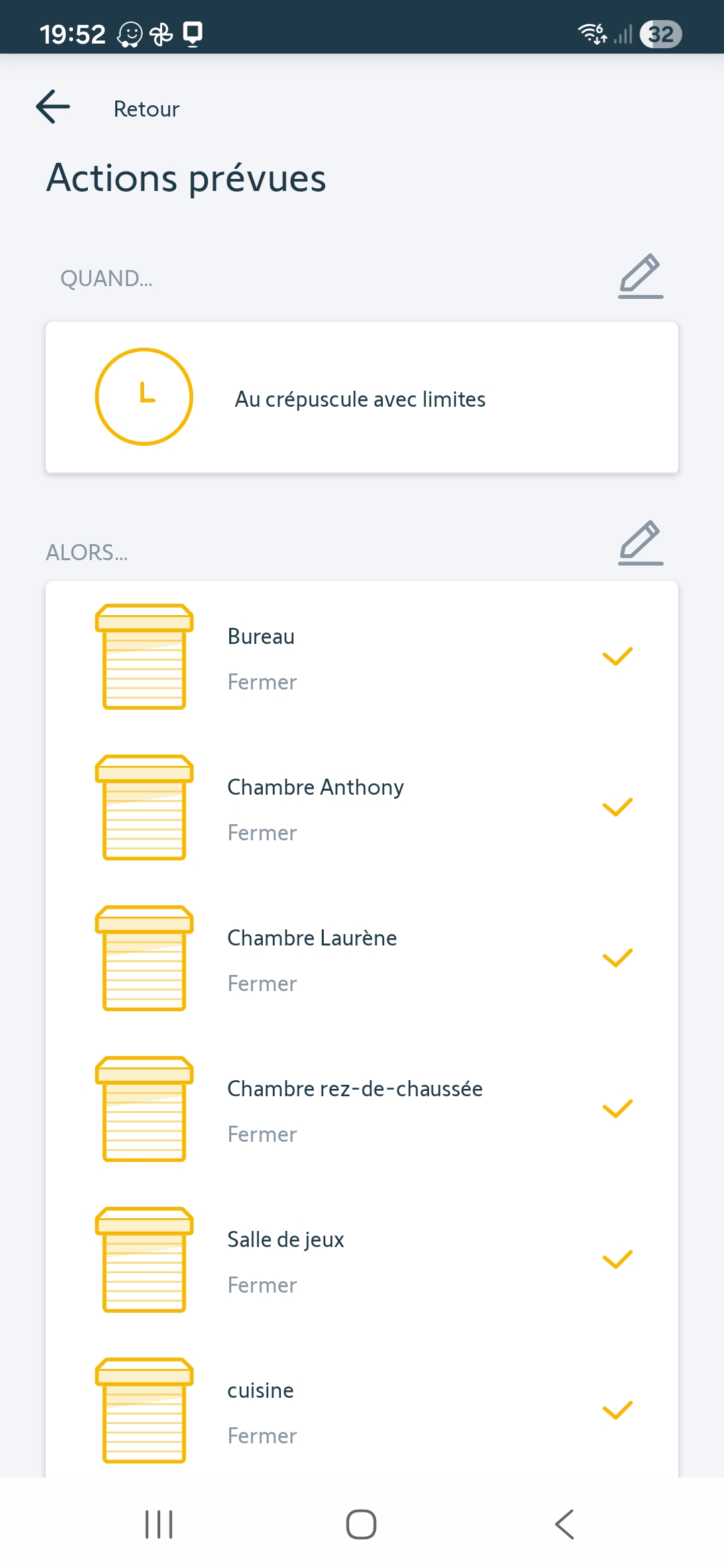
Task: Open the Au crépuscule avec limites card
Action: point(361,399)
